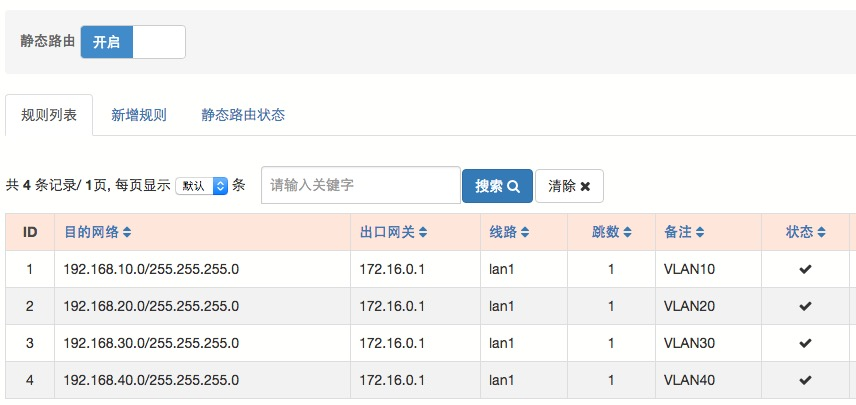Open the 新增规则 tab

139,115
